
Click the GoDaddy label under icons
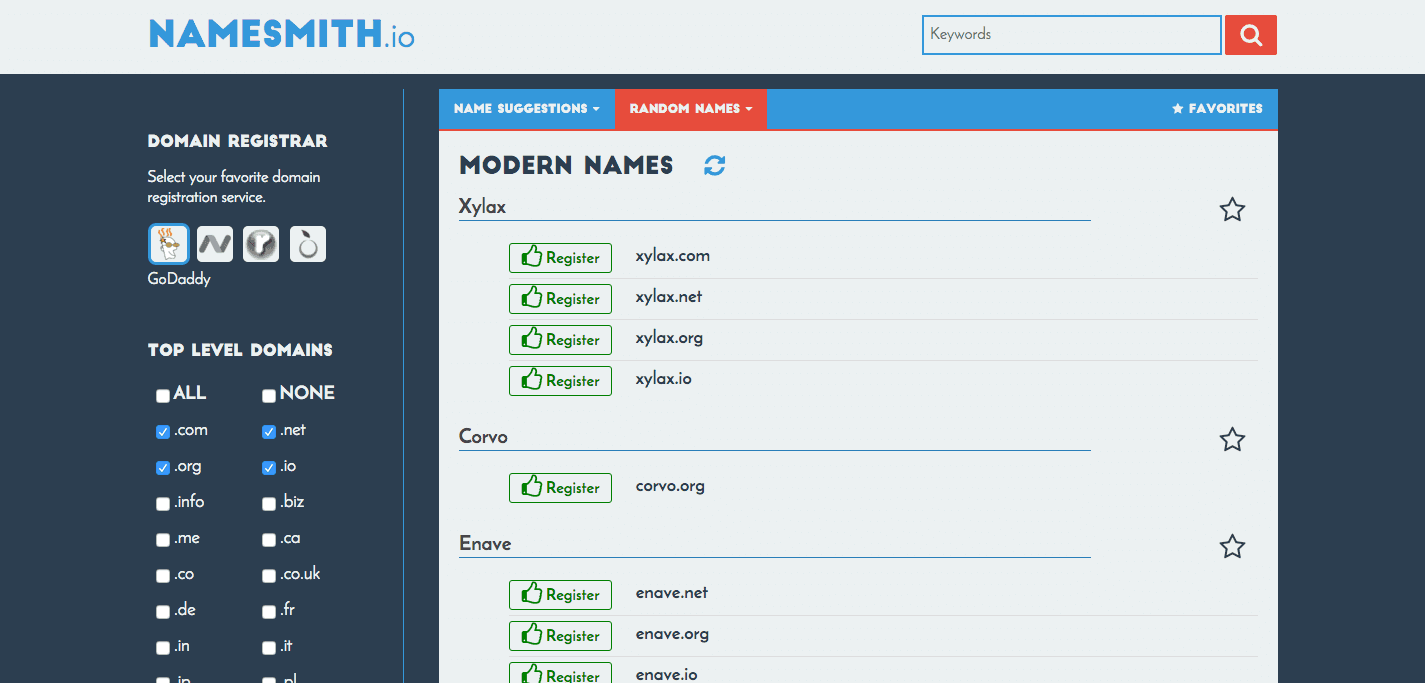(179, 279)
